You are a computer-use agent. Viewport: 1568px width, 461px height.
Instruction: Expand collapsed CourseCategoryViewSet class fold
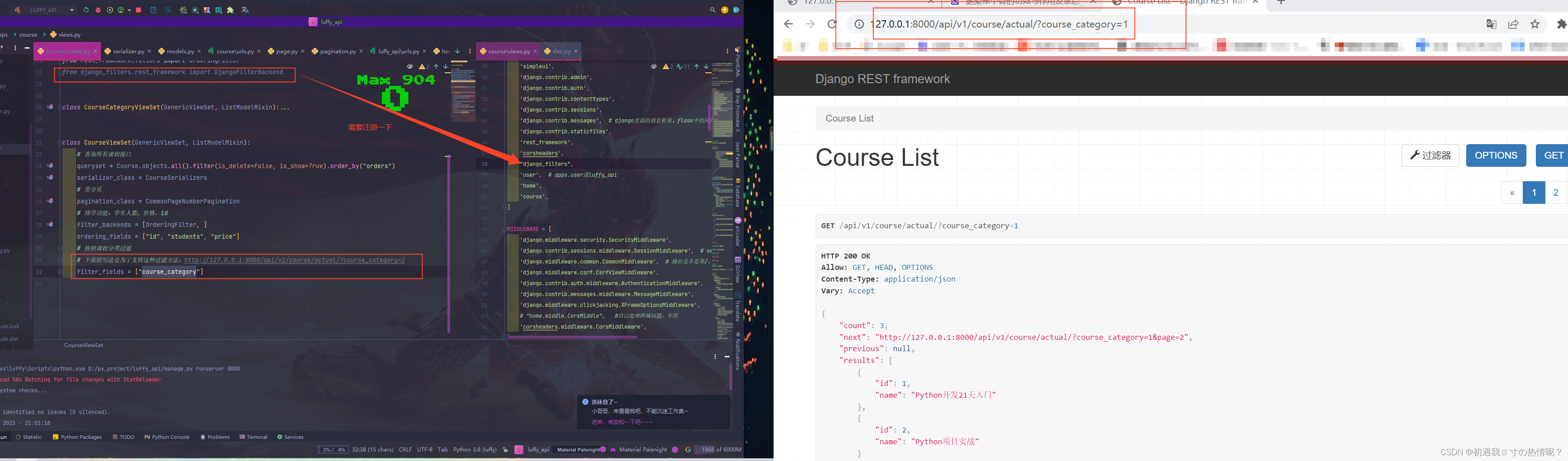pos(60,108)
